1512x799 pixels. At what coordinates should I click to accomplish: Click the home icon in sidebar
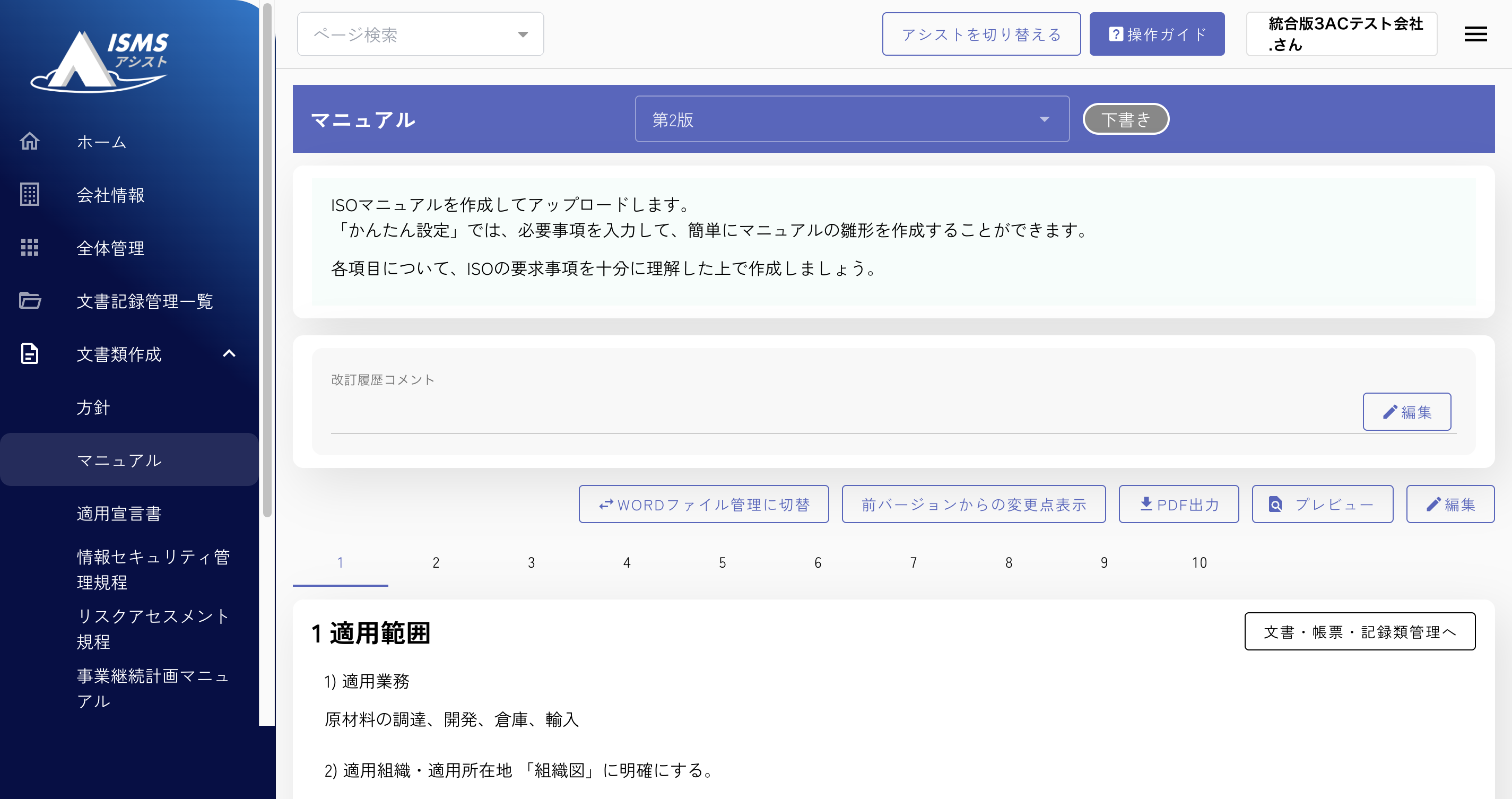point(29,142)
